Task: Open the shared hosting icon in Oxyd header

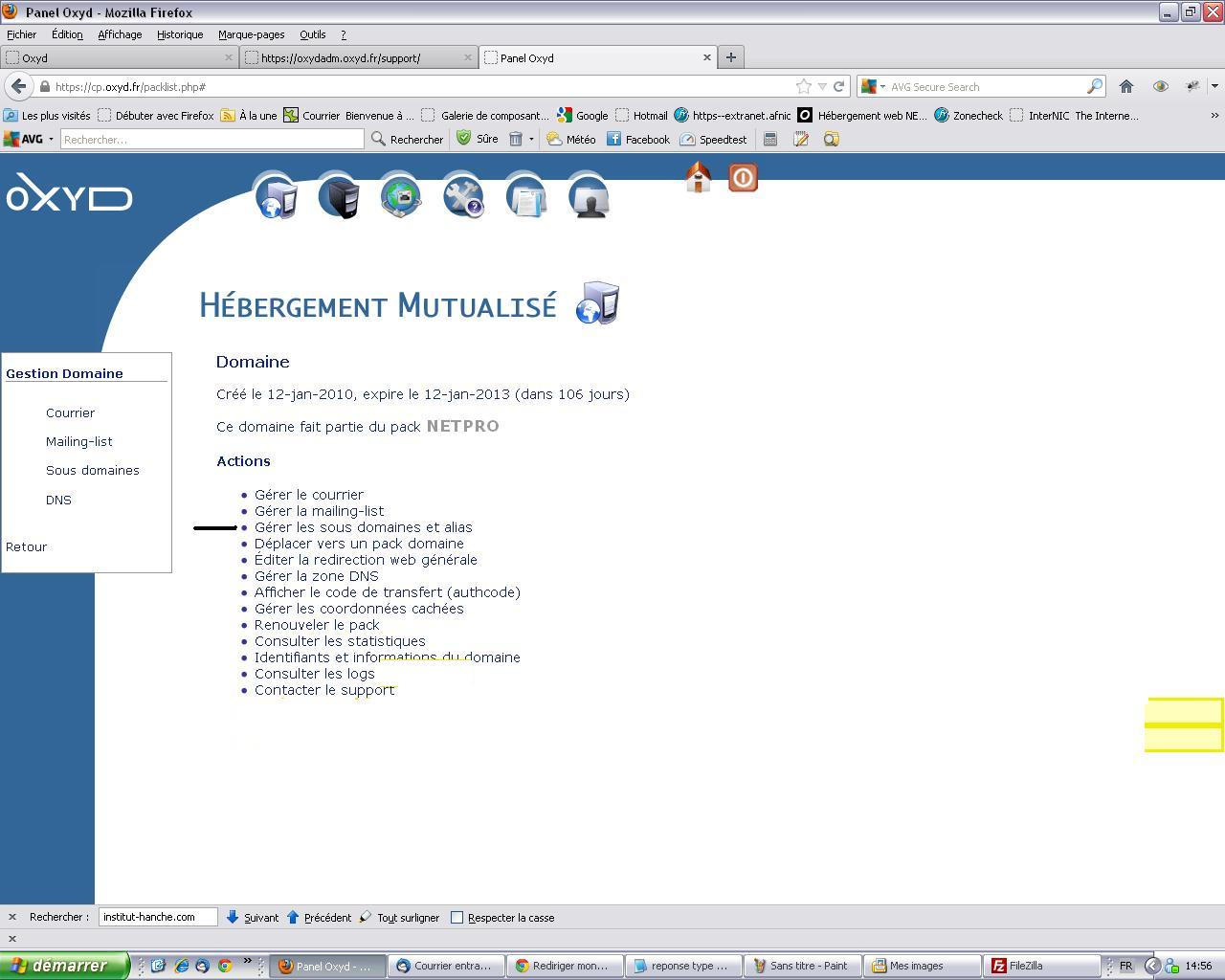Action: [x=277, y=196]
